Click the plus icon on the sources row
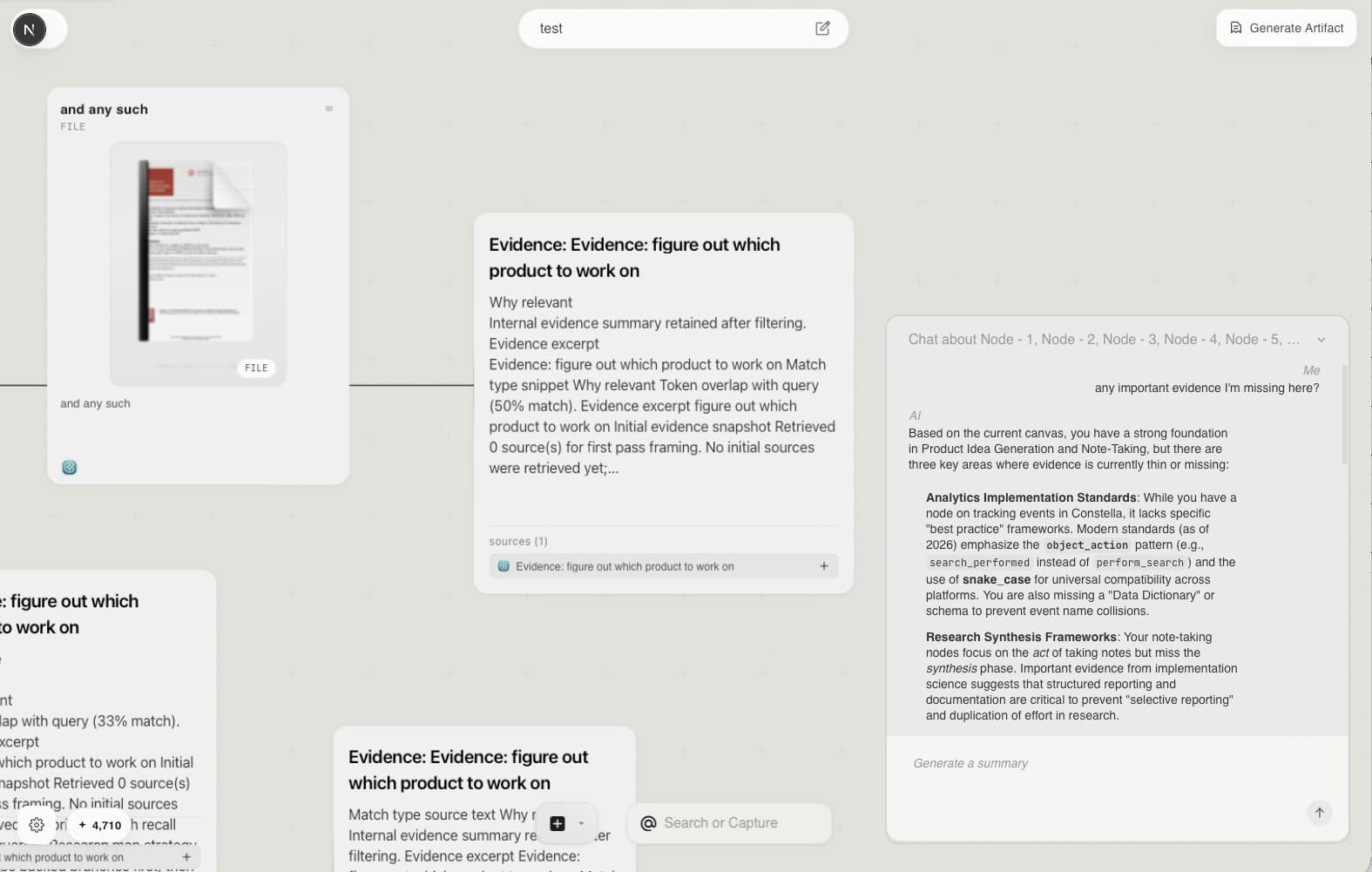Screen dimensions: 1372x872 coord(823,565)
